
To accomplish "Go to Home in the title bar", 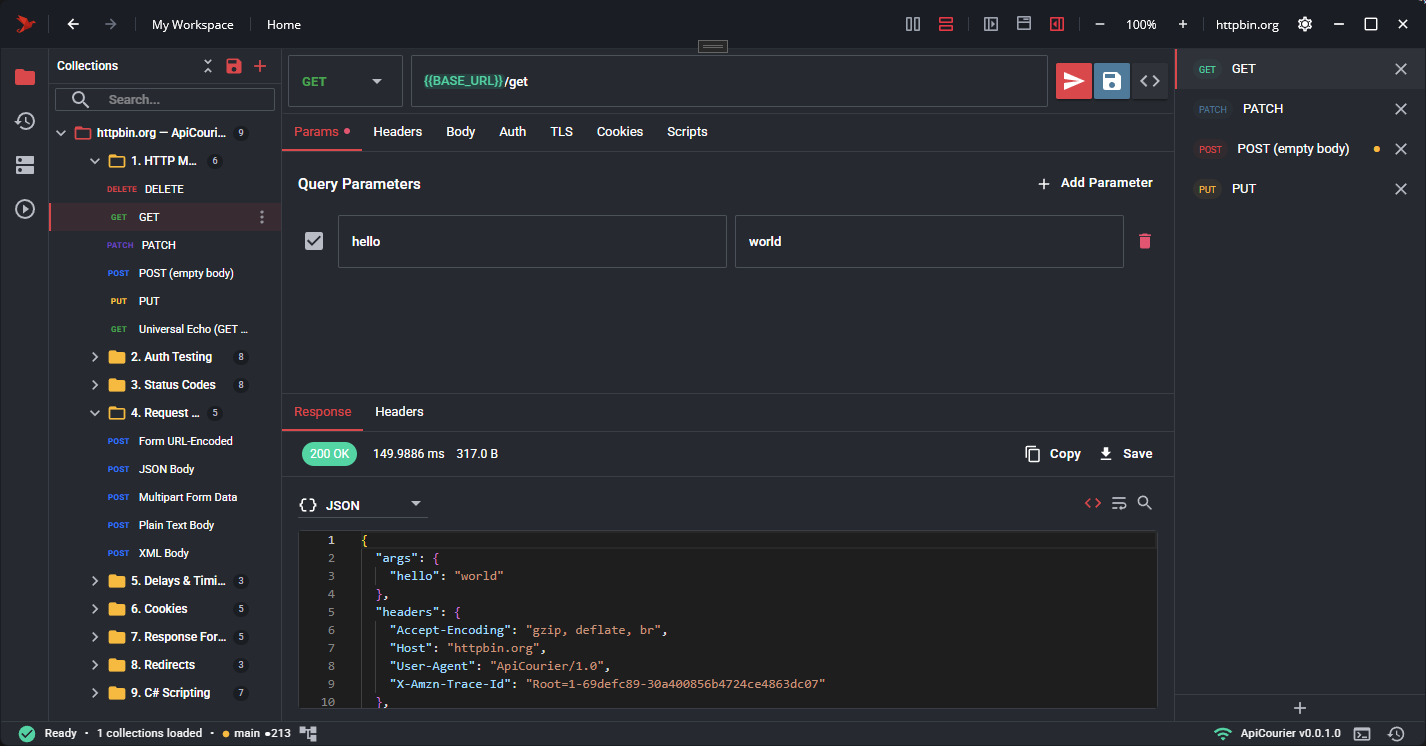I will (284, 24).
